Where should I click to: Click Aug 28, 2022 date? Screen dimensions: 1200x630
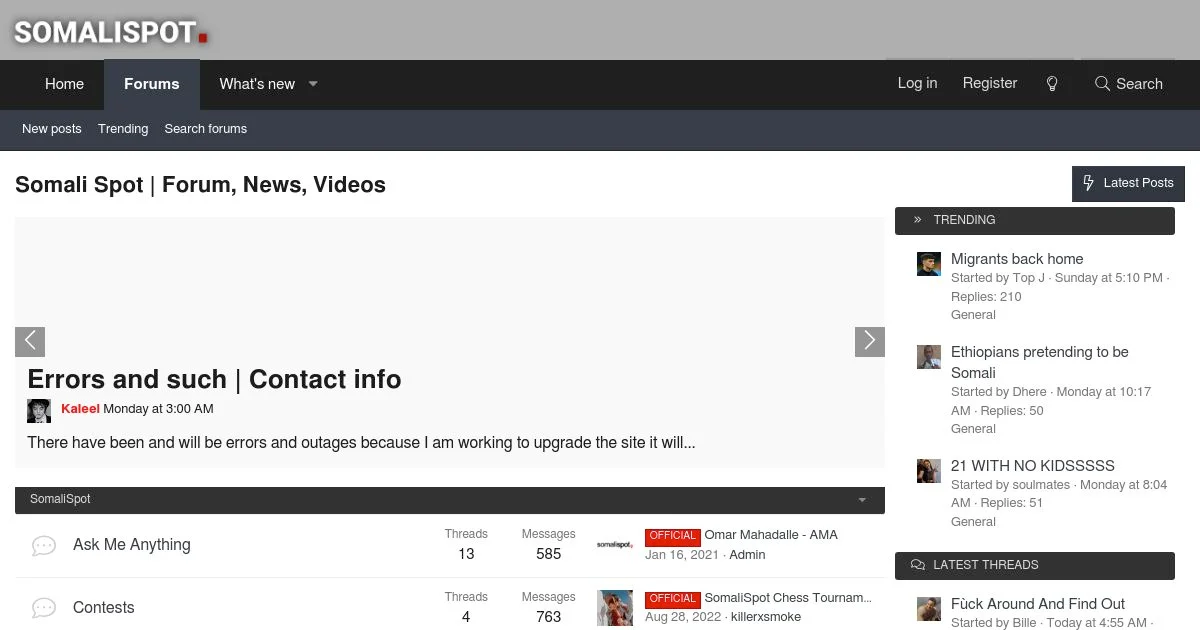pos(683,617)
